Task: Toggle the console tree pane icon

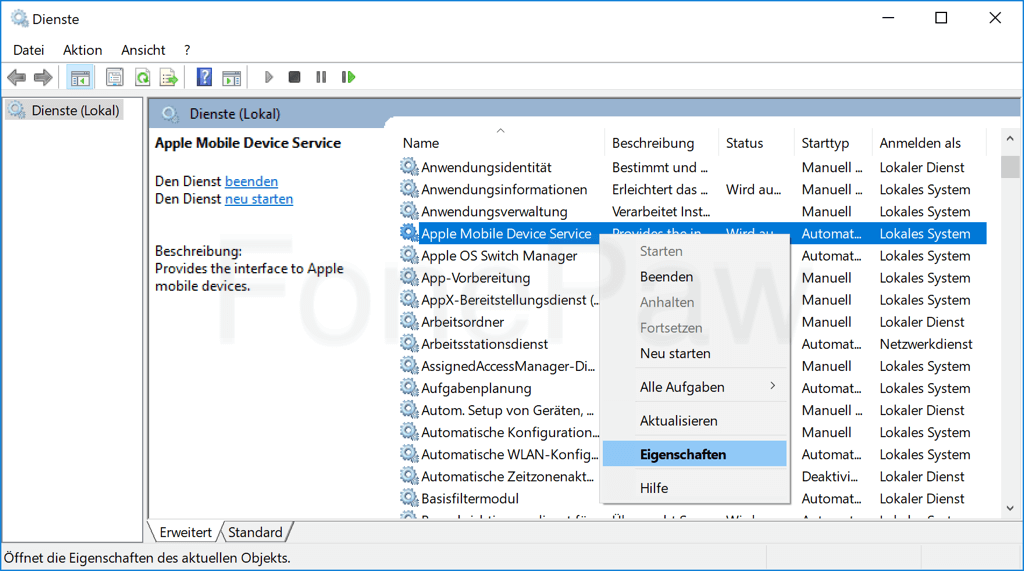Action: pyautogui.click(x=80, y=78)
